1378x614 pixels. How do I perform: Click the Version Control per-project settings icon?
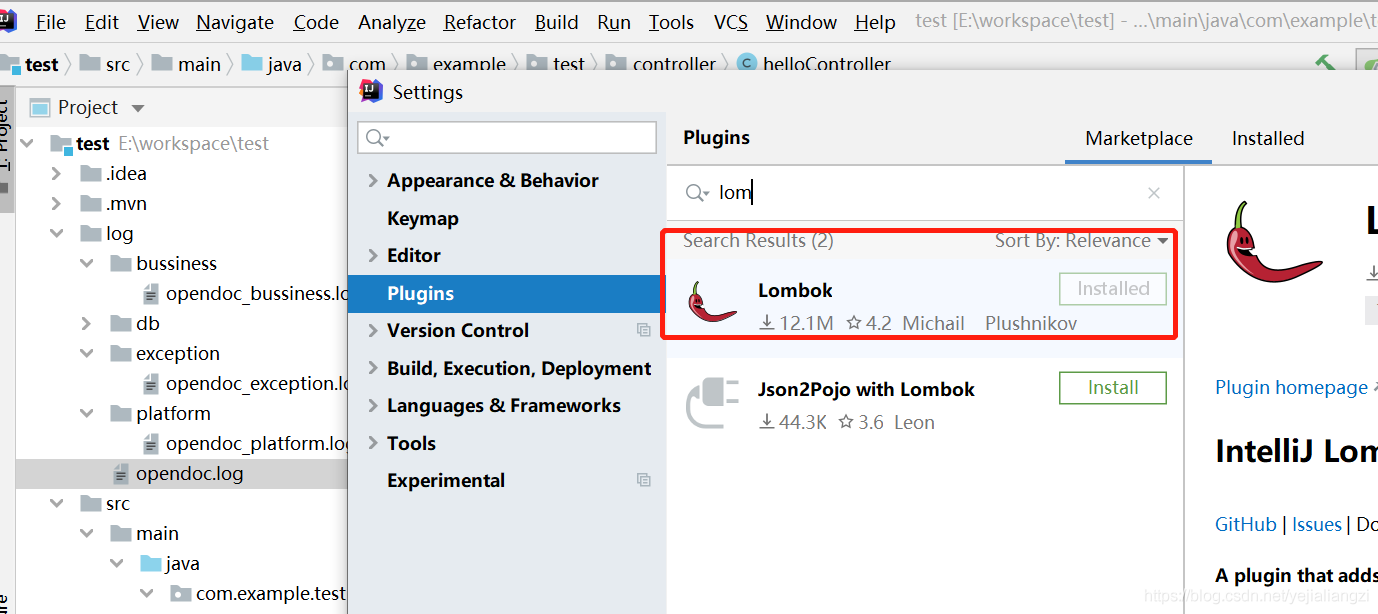click(x=643, y=330)
